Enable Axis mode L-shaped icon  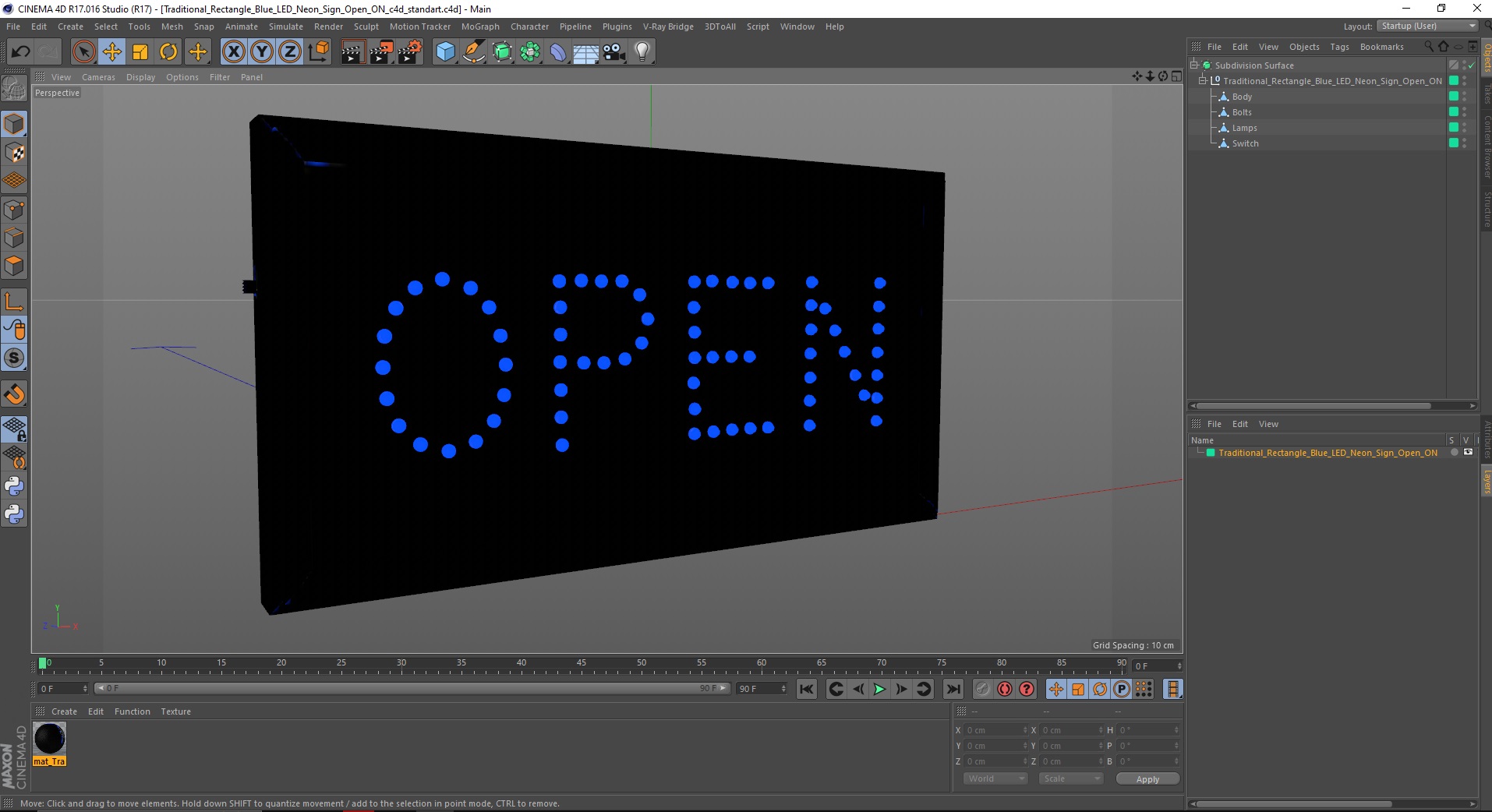(x=14, y=302)
